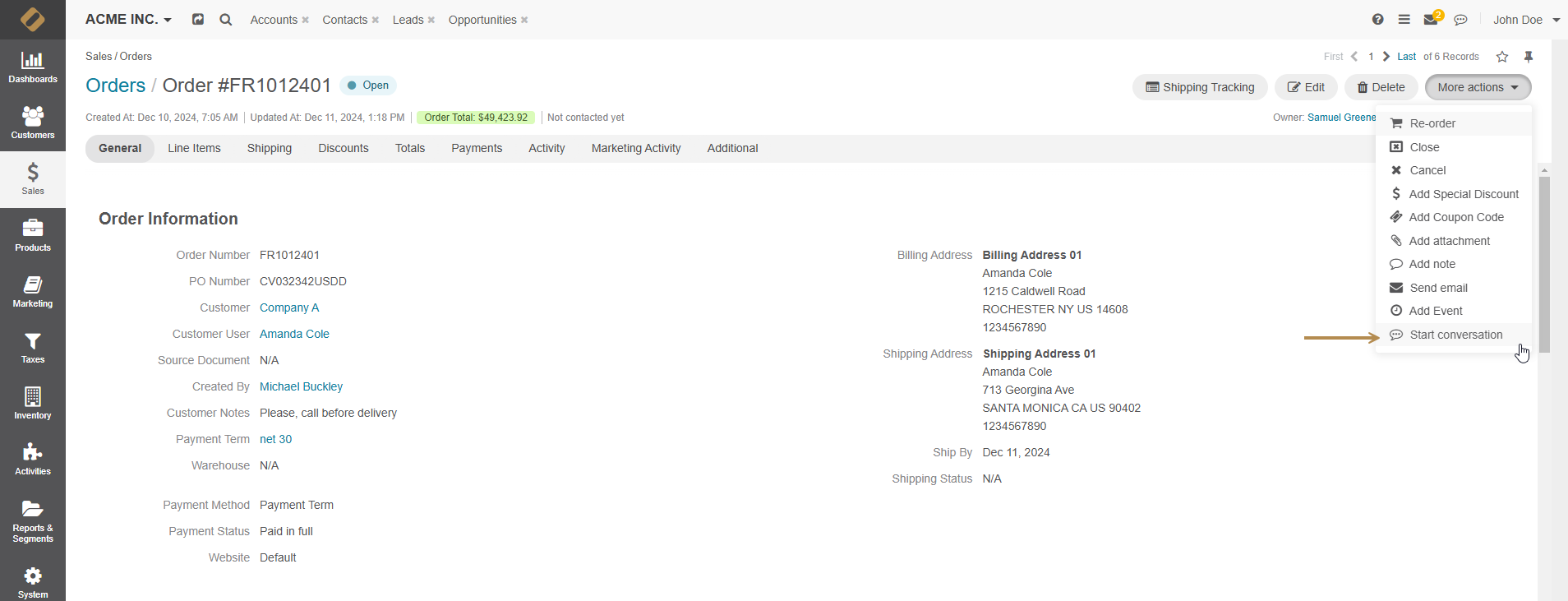Switch to the Shipping tab

click(x=270, y=148)
